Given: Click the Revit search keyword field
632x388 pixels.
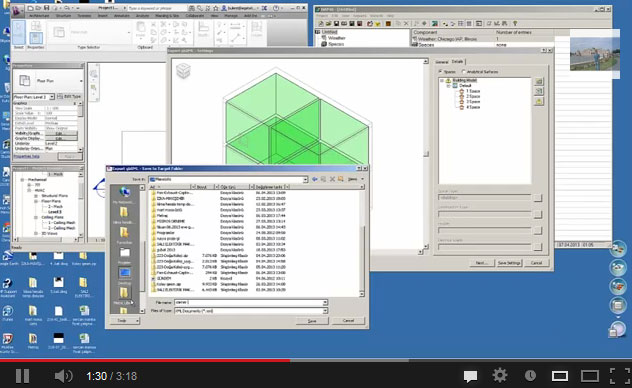Looking at the screenshot, I should [x=157, y=8].
